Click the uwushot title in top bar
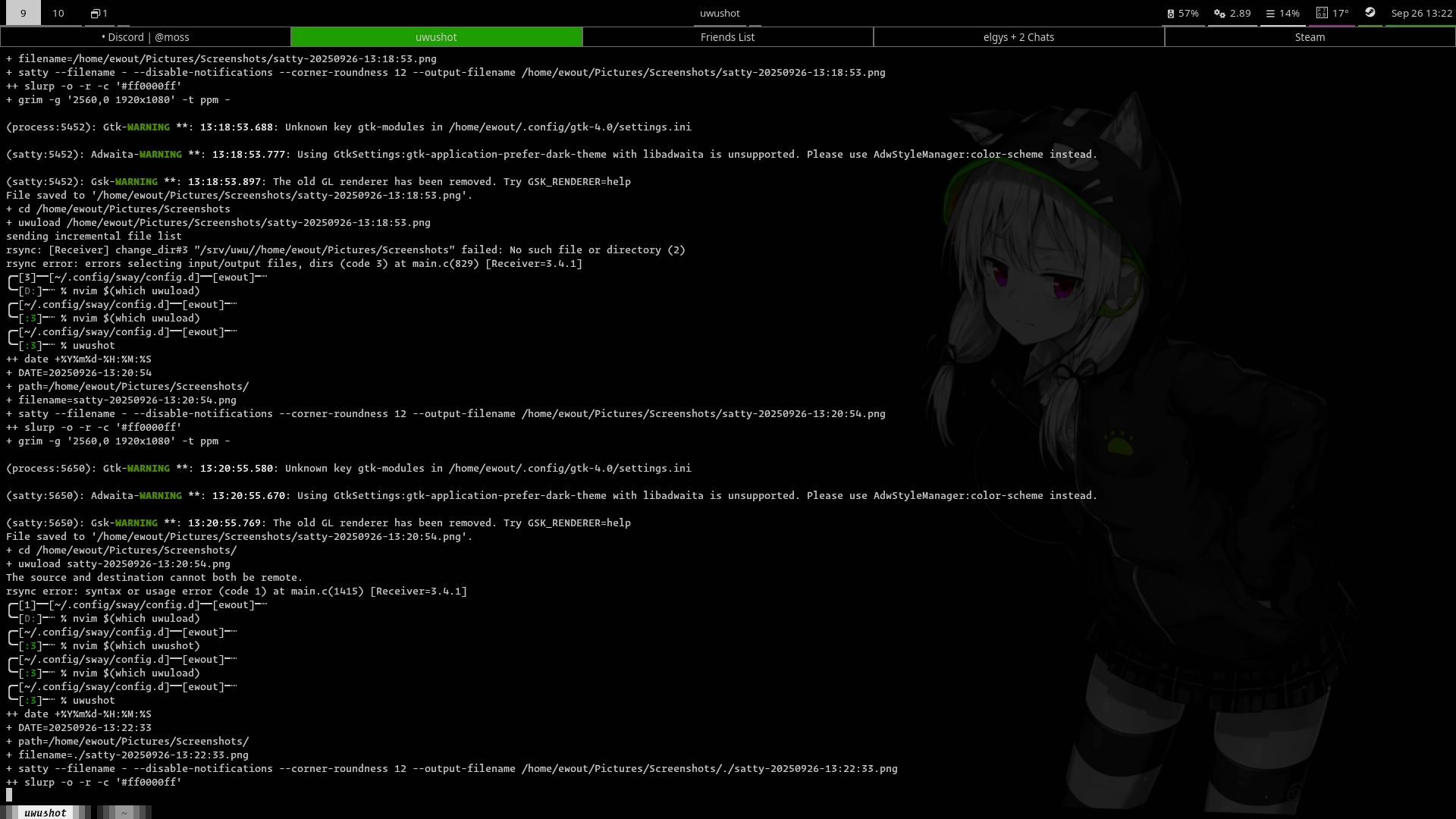 [x=720, y=13]
